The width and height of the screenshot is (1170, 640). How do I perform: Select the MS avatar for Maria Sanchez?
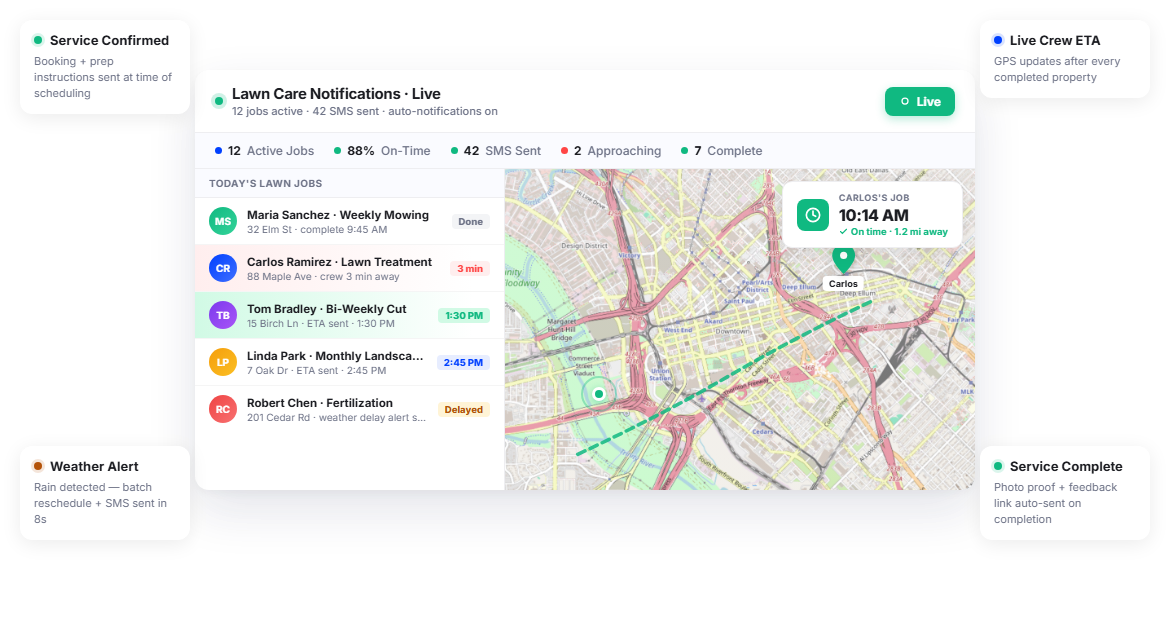pos(222,222)
